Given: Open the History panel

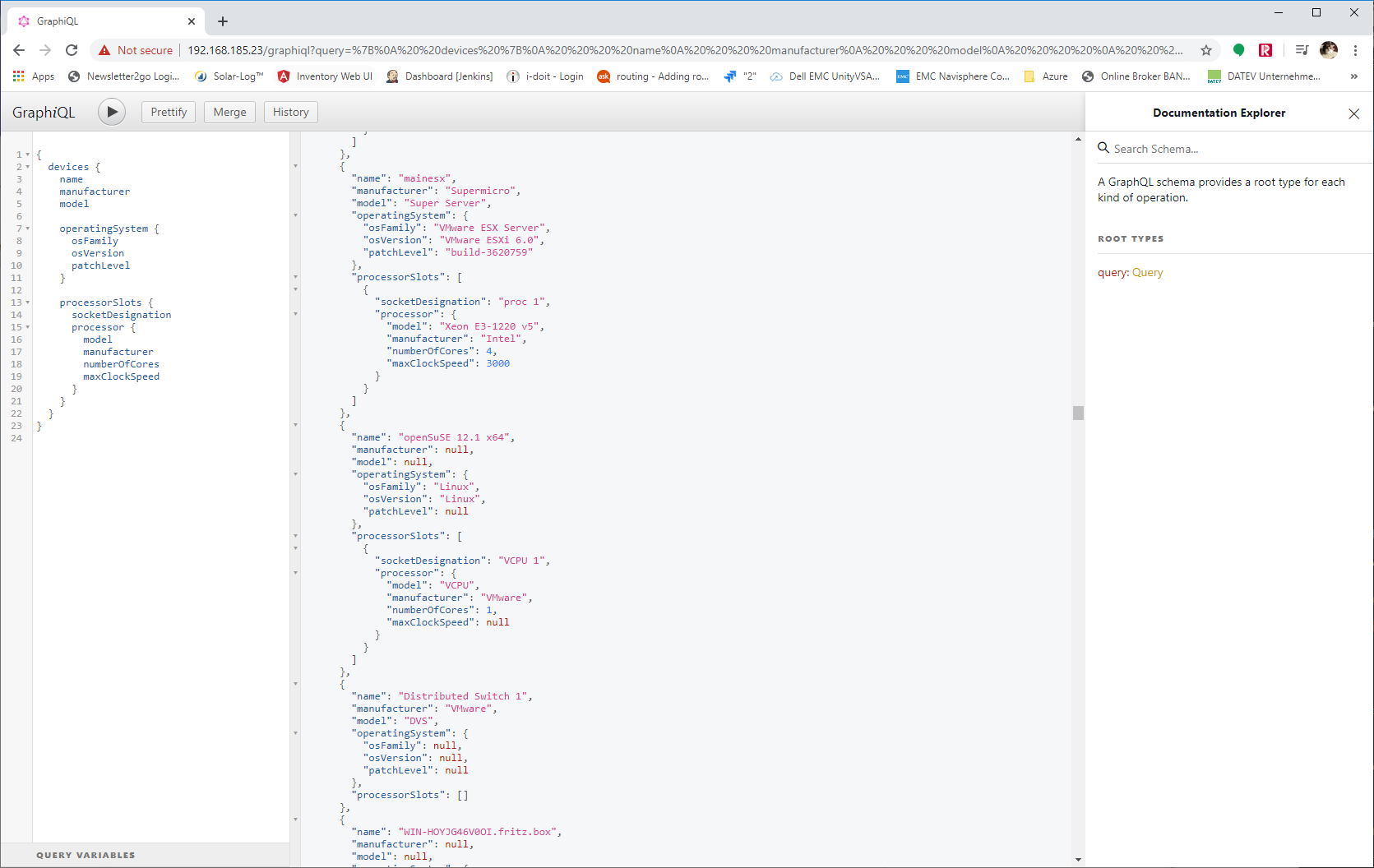Looking at the screenshot, I should (x=290, y=112).
